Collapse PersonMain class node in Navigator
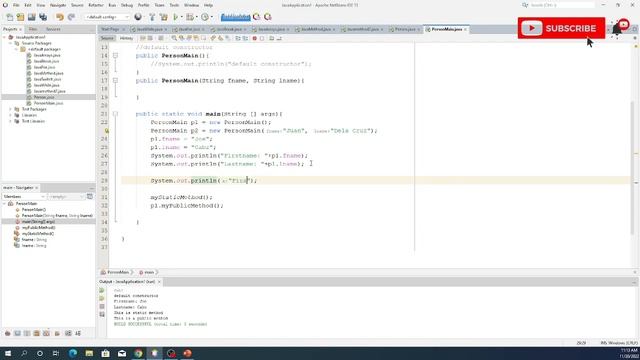The height and width of the screenshot is (360, 640). click(x=4, y=203)
